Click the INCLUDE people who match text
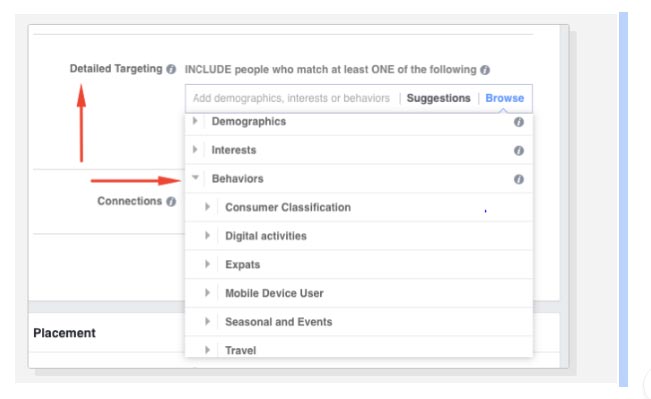 tap(330, 70)
